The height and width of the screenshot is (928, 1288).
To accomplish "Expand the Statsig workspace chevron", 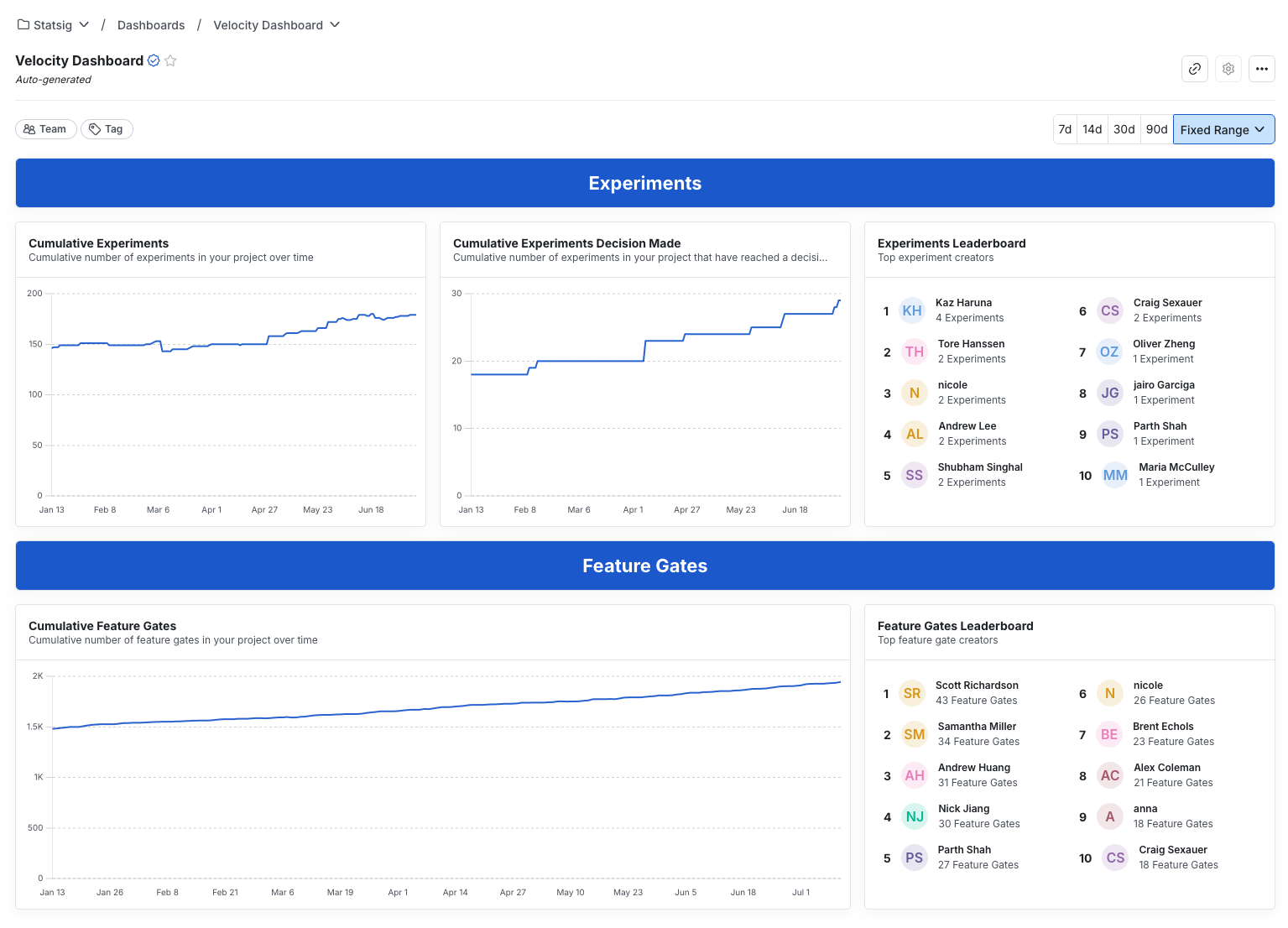I will tap(85, 24).
